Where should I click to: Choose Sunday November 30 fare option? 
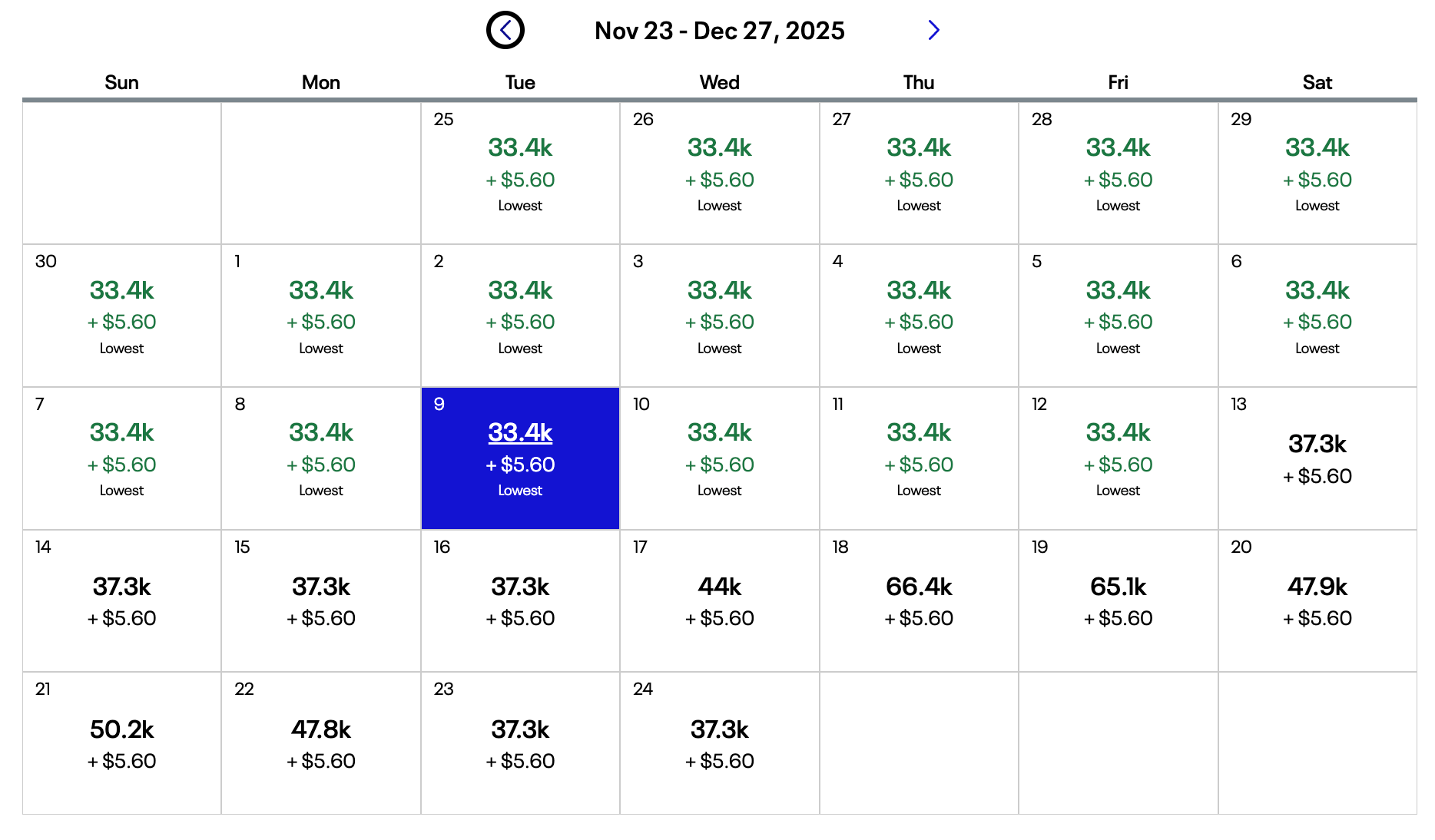[121, 316]
